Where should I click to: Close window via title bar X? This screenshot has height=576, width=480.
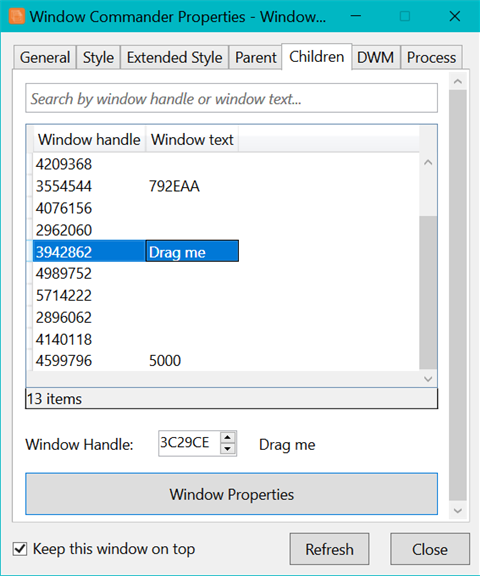point(455,16)
